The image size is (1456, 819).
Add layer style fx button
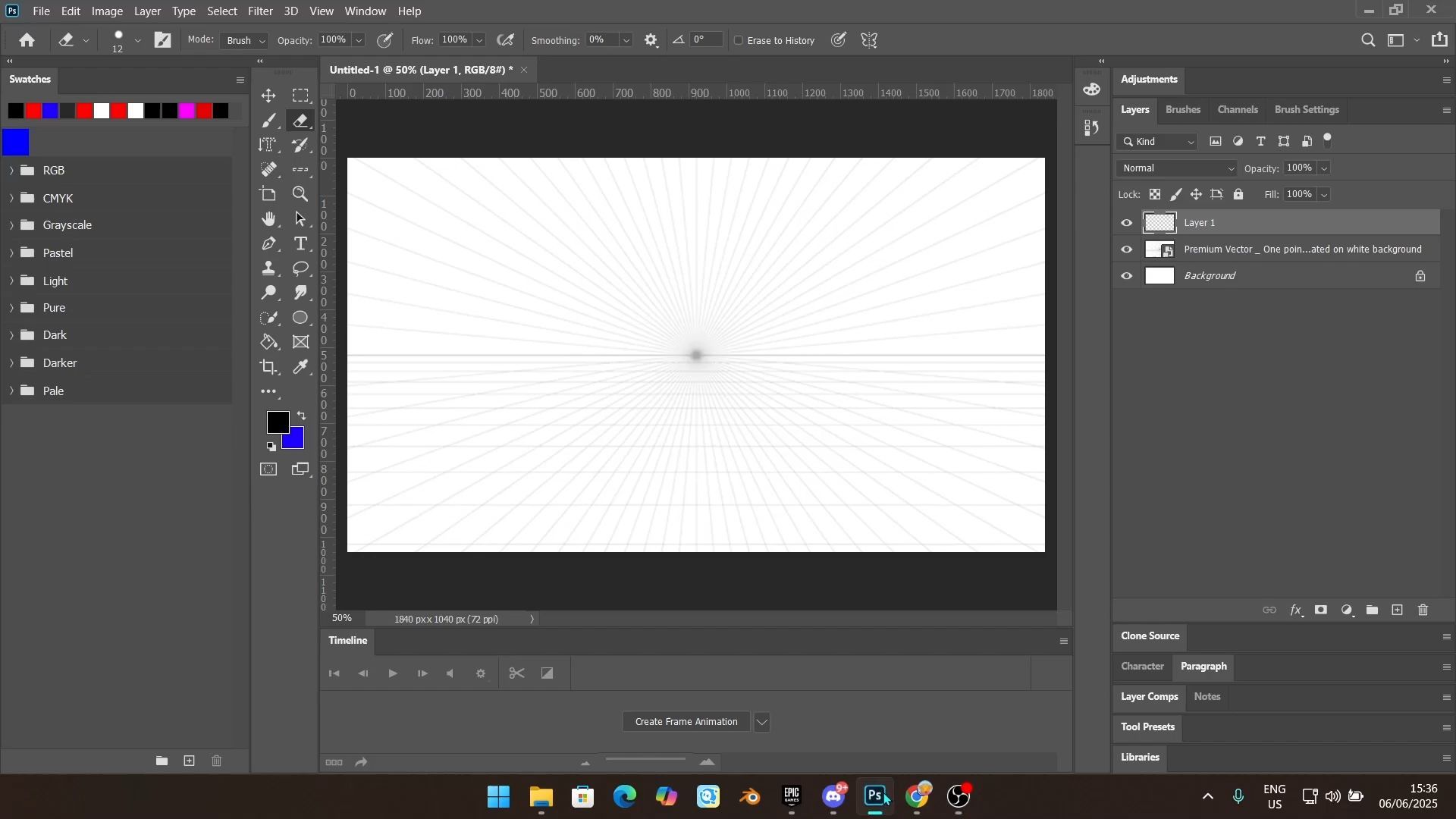coord(1297,610)
